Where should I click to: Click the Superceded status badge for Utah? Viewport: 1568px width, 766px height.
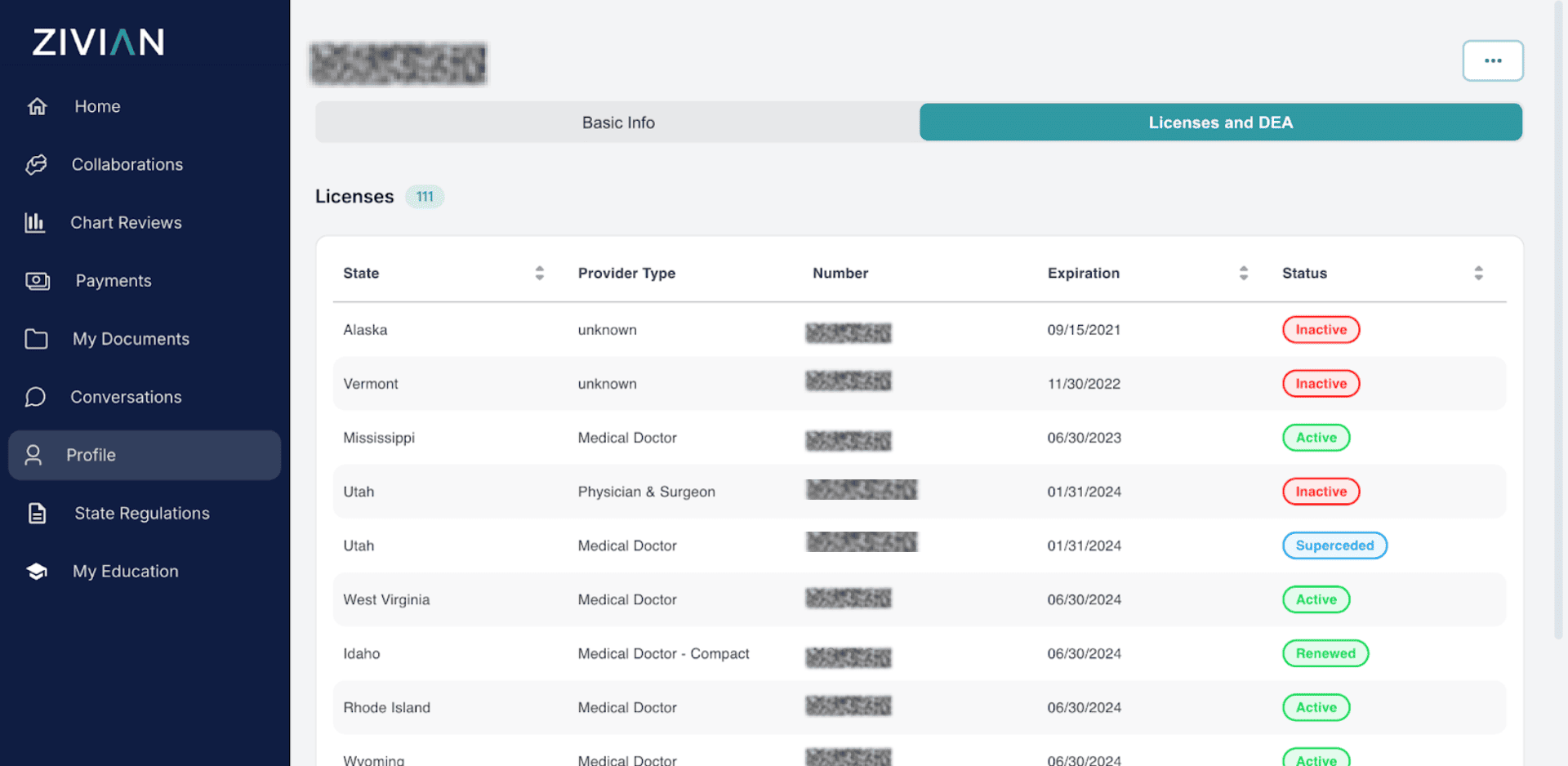point(1334,546)
